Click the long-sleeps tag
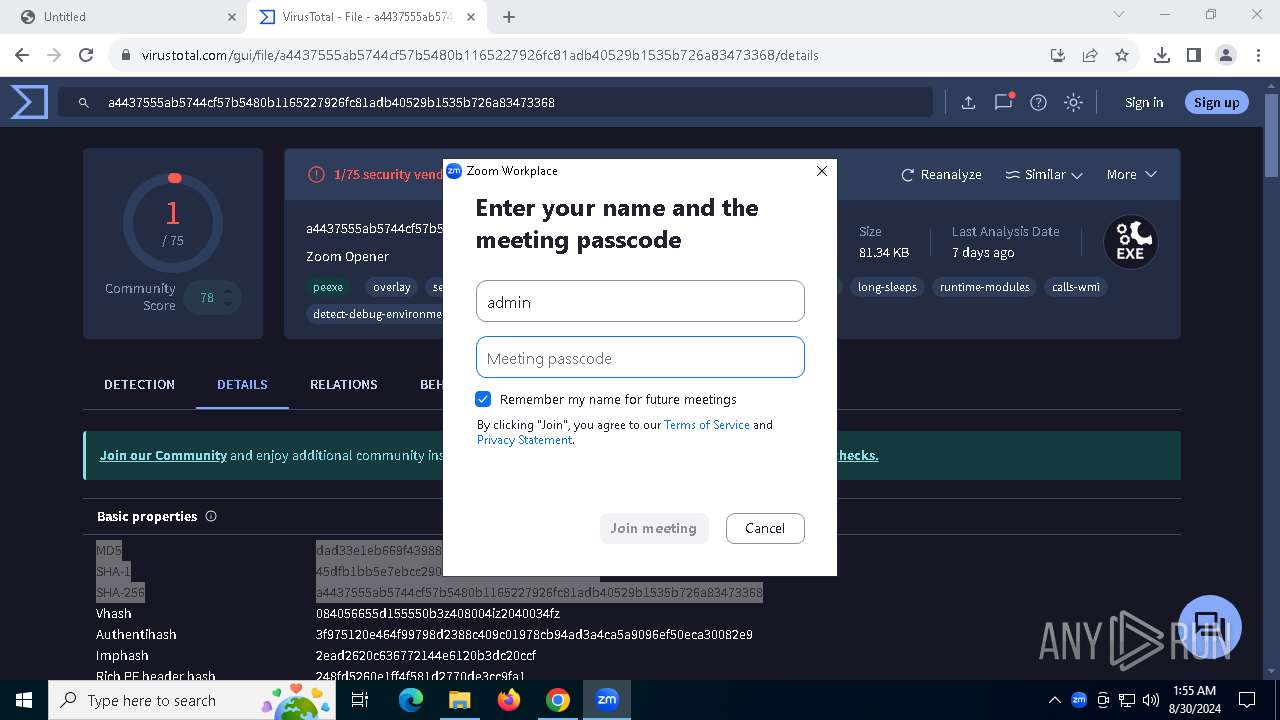1280x720 pixels. [887, 287]
